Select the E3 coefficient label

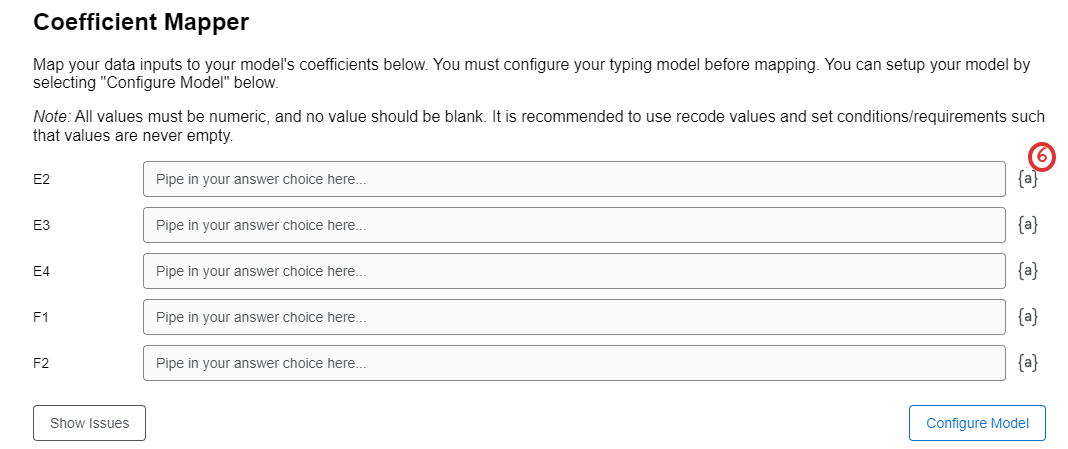pos(42,226)
